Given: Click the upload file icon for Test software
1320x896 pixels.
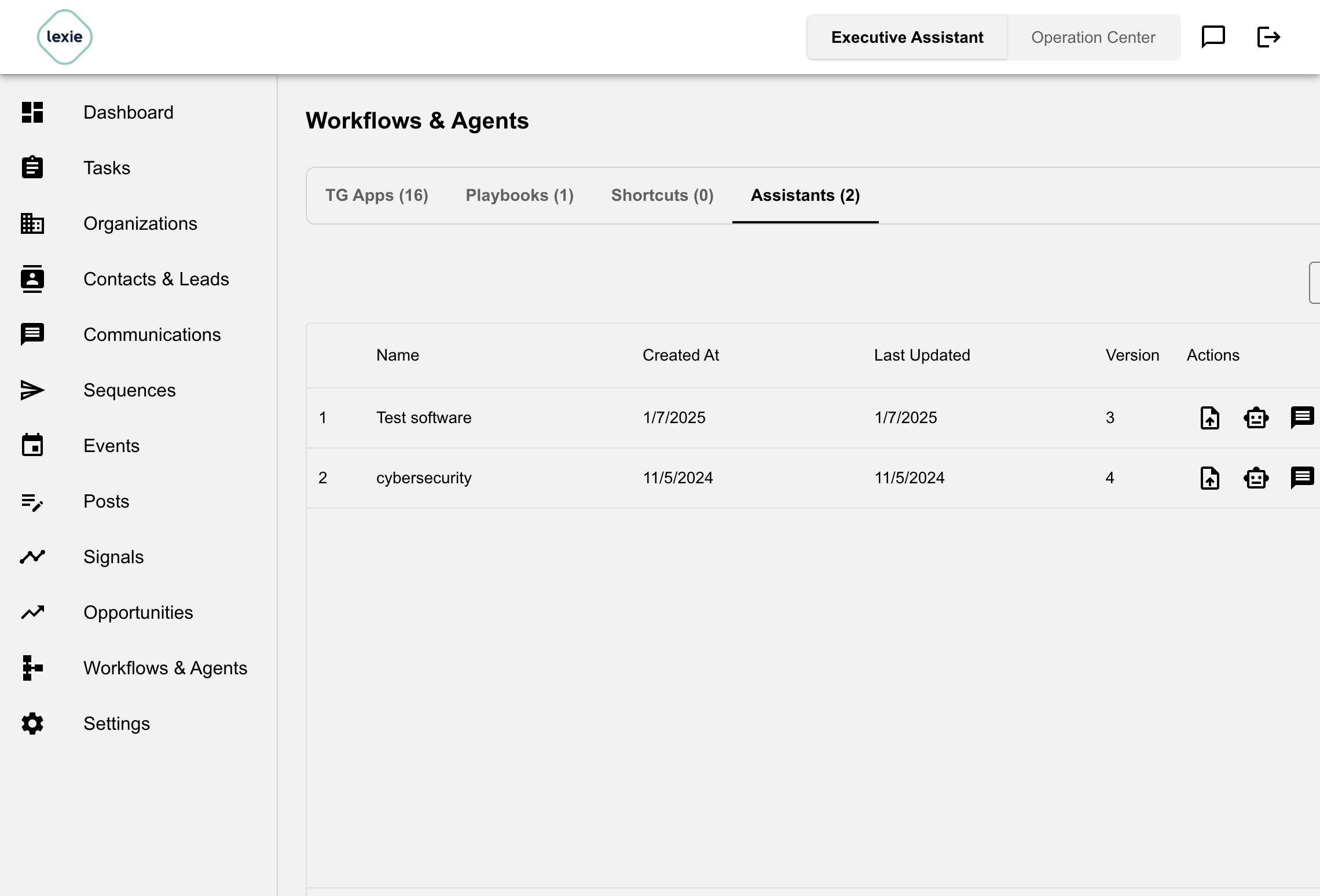Looking at the screenshot, I should coord(1209,418).
